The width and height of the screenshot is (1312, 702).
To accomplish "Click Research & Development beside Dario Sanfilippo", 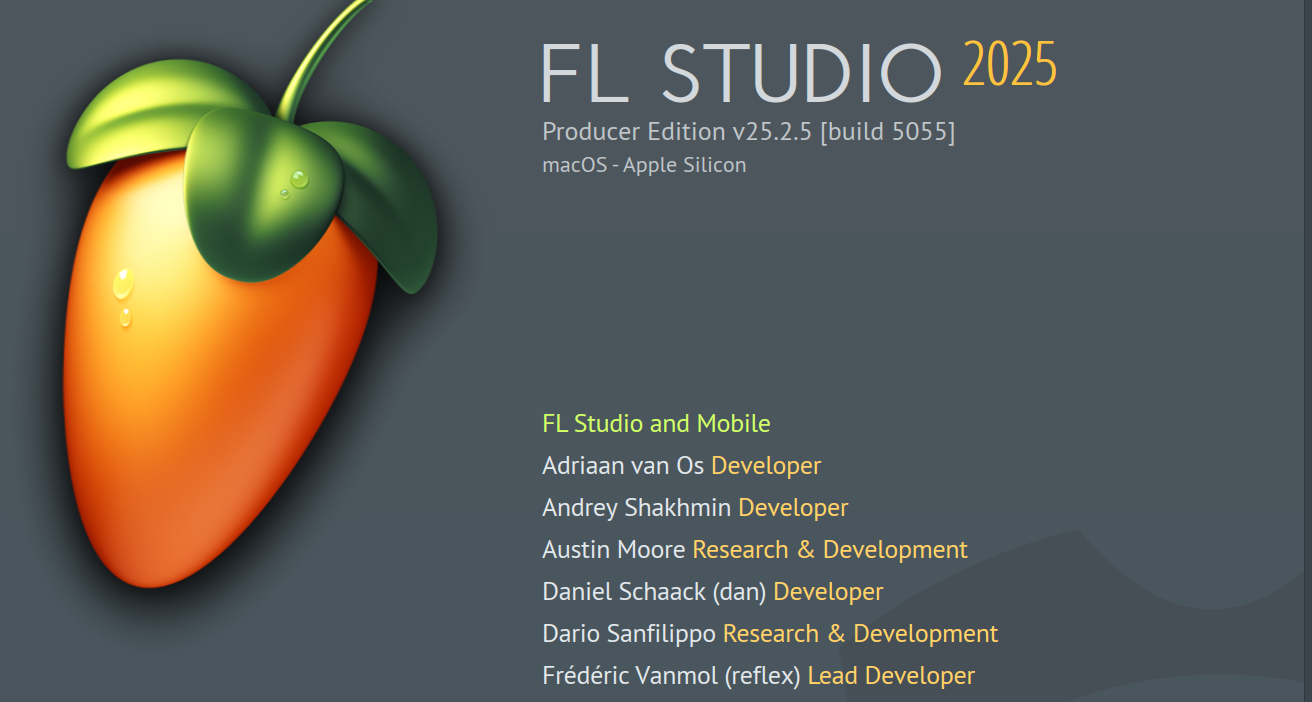I will coord(861,634).
